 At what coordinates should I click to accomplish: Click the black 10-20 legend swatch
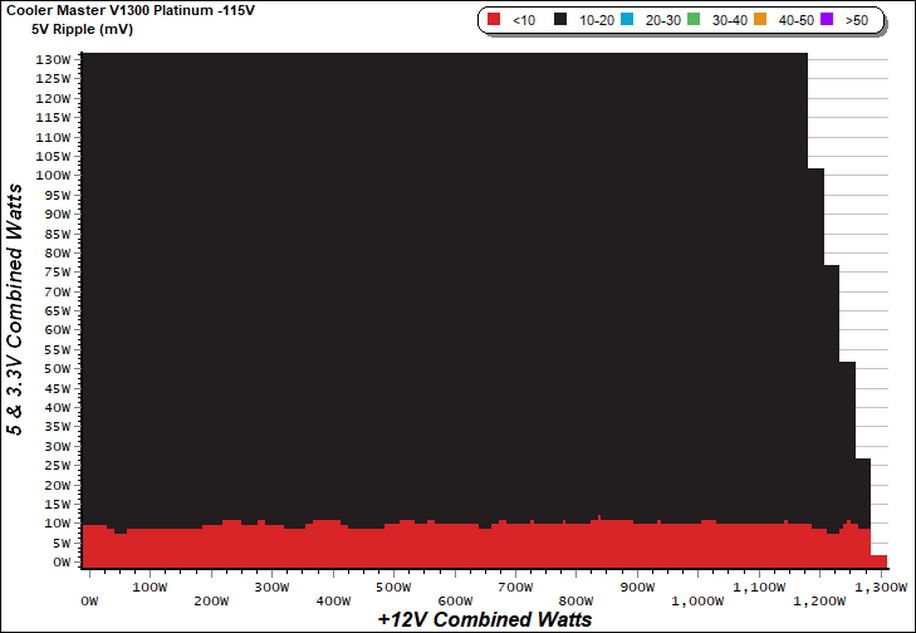coord(561,19)
